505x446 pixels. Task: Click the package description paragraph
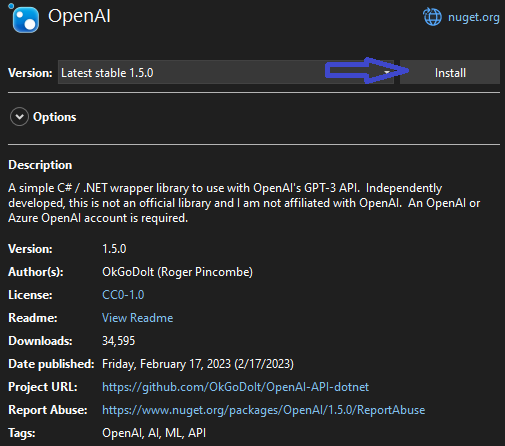[x=244, y=203]
